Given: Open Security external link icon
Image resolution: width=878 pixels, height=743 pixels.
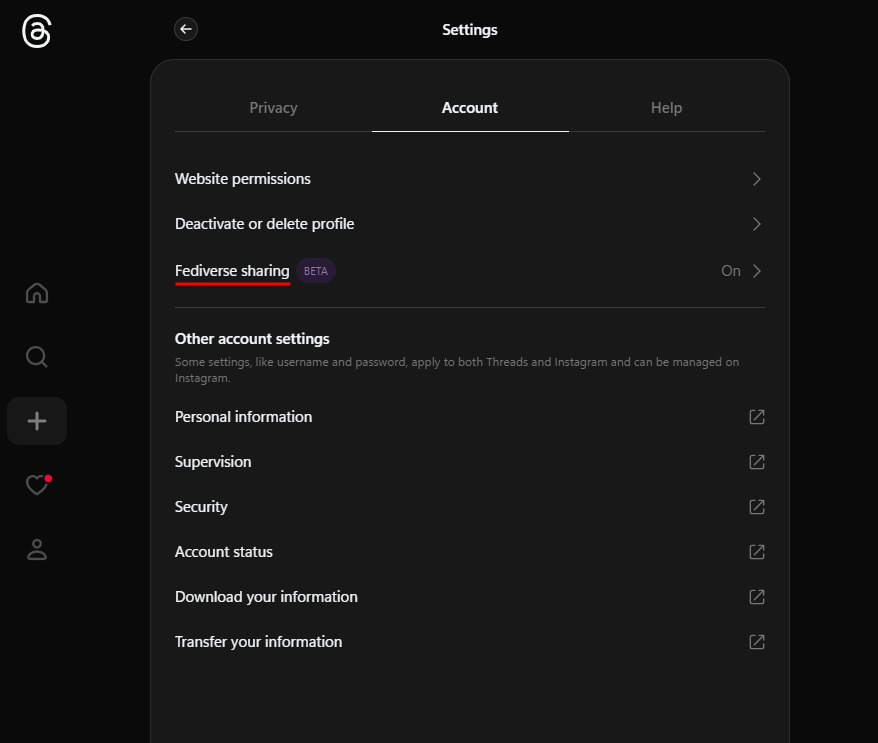Looking at the screenshot, I should [x=757, y=507].
